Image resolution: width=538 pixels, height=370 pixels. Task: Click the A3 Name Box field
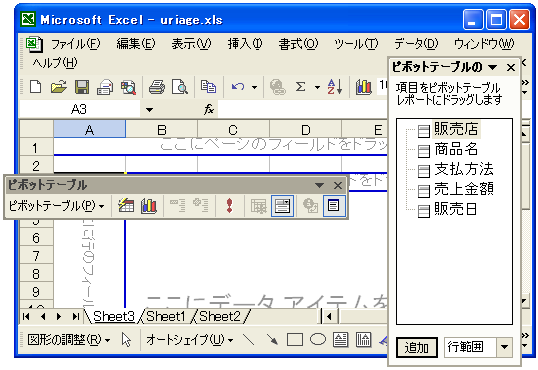pyautogui.click(x=80, y=110)
